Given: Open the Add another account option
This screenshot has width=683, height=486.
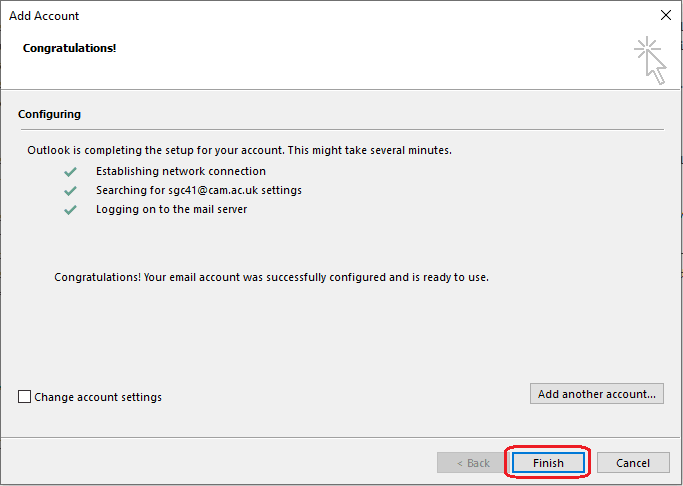Looking at the screenshot, I should click(596, 394).
